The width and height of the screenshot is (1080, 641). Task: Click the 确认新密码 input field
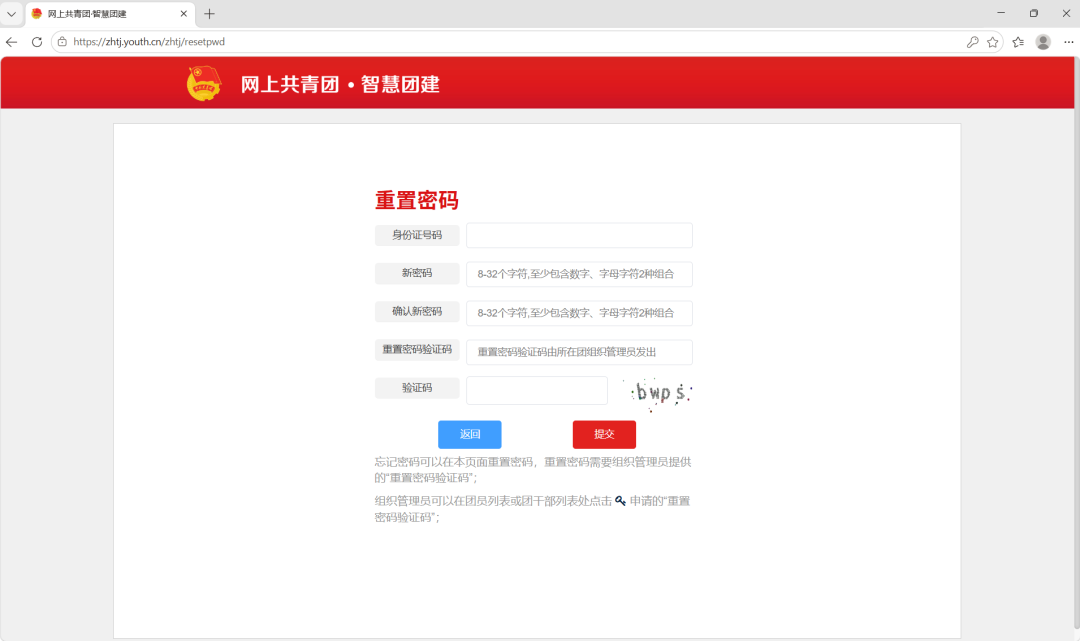579,313
